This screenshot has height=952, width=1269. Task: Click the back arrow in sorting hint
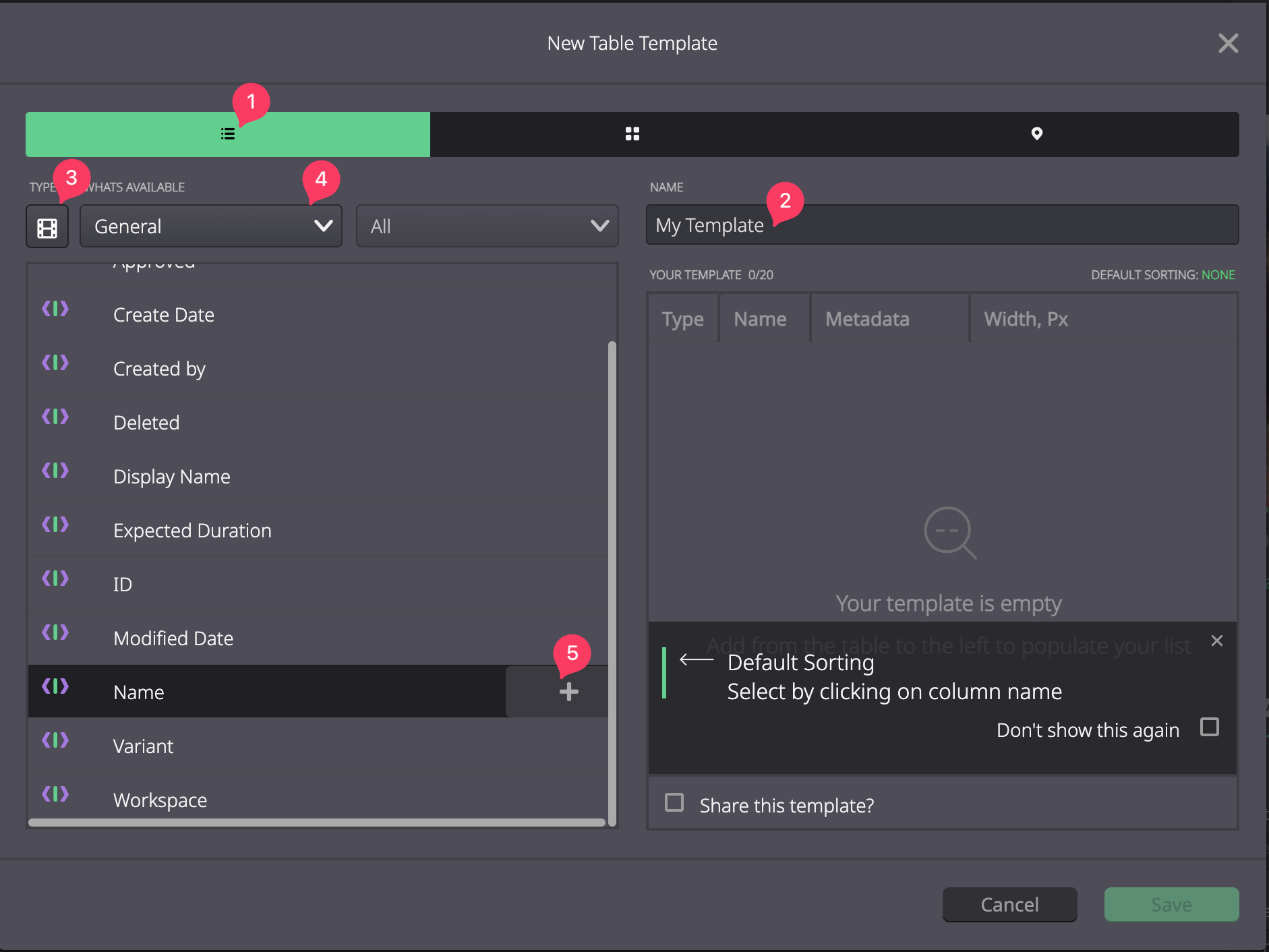click(697, 659)
